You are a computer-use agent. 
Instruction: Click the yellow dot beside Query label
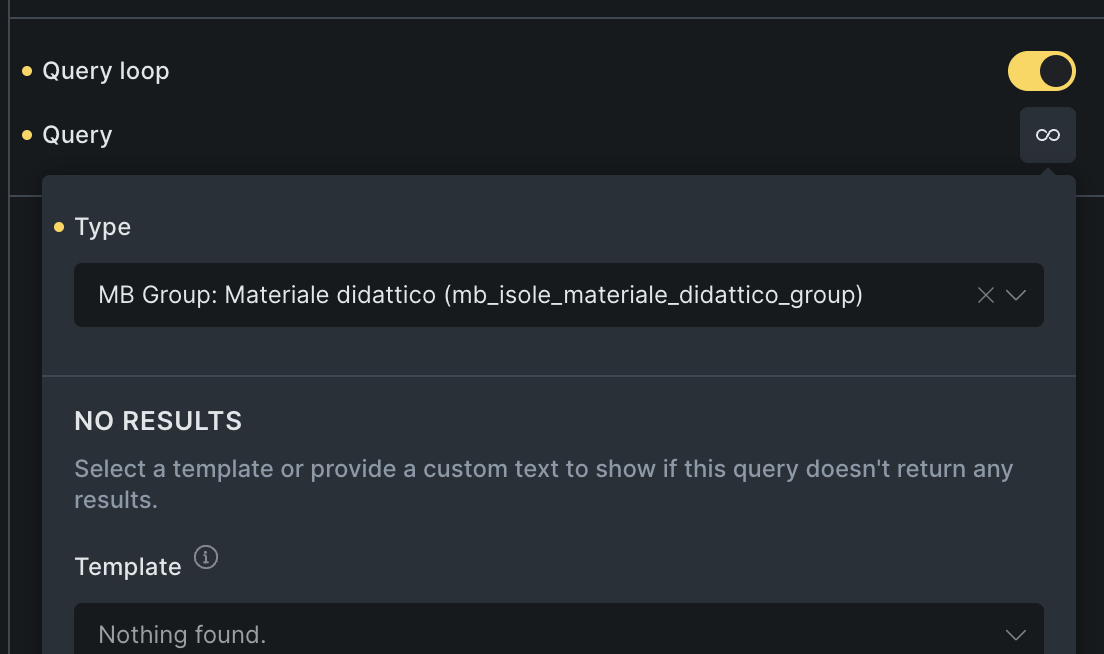click(27, 135)
